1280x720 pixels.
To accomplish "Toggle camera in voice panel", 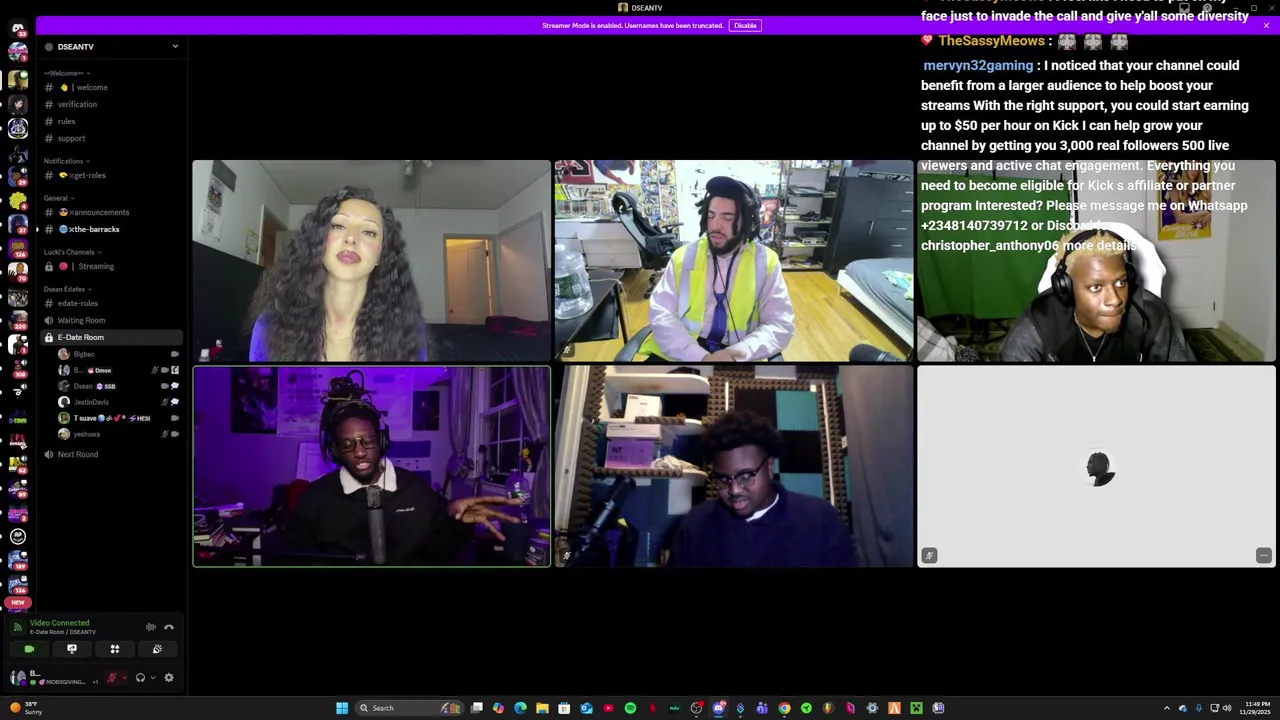I will pyautogui.click(x=29, y=649).
